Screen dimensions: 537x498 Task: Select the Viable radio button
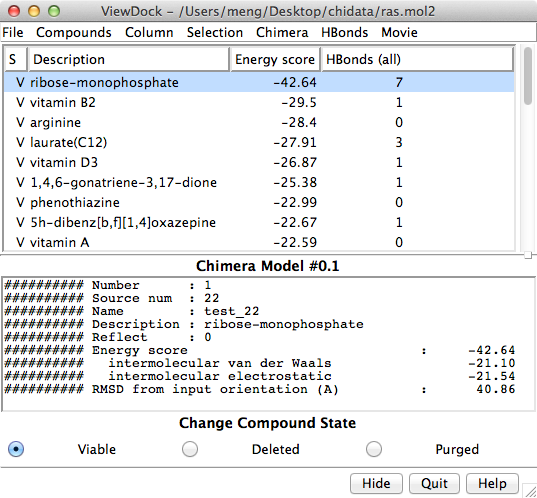click(16, 449)
